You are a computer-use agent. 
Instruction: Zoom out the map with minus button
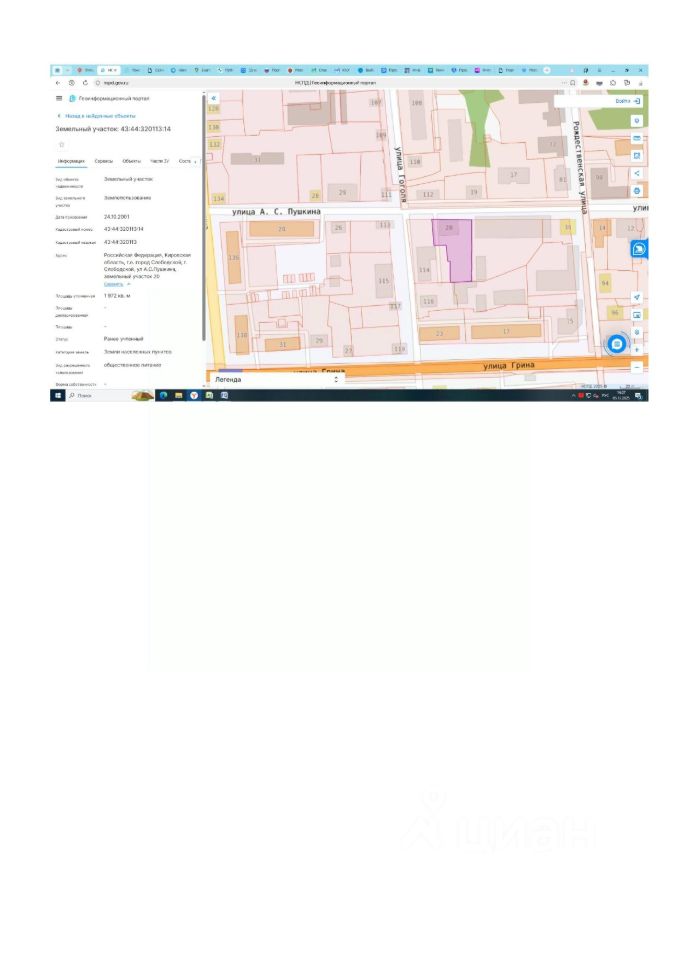637,367
